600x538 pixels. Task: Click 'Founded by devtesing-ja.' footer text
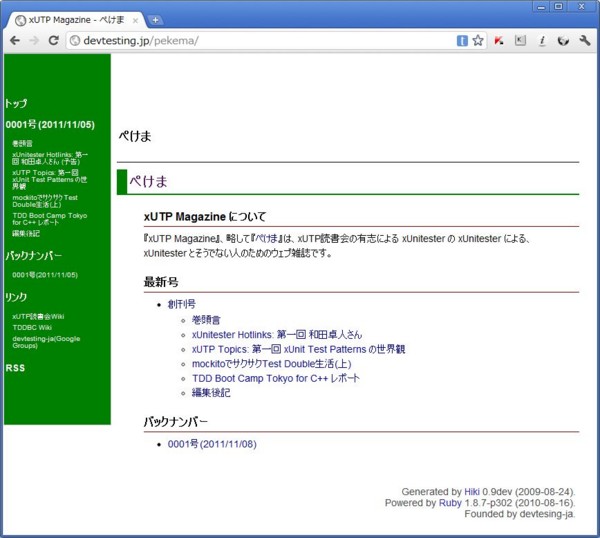[x=520, y=514]
